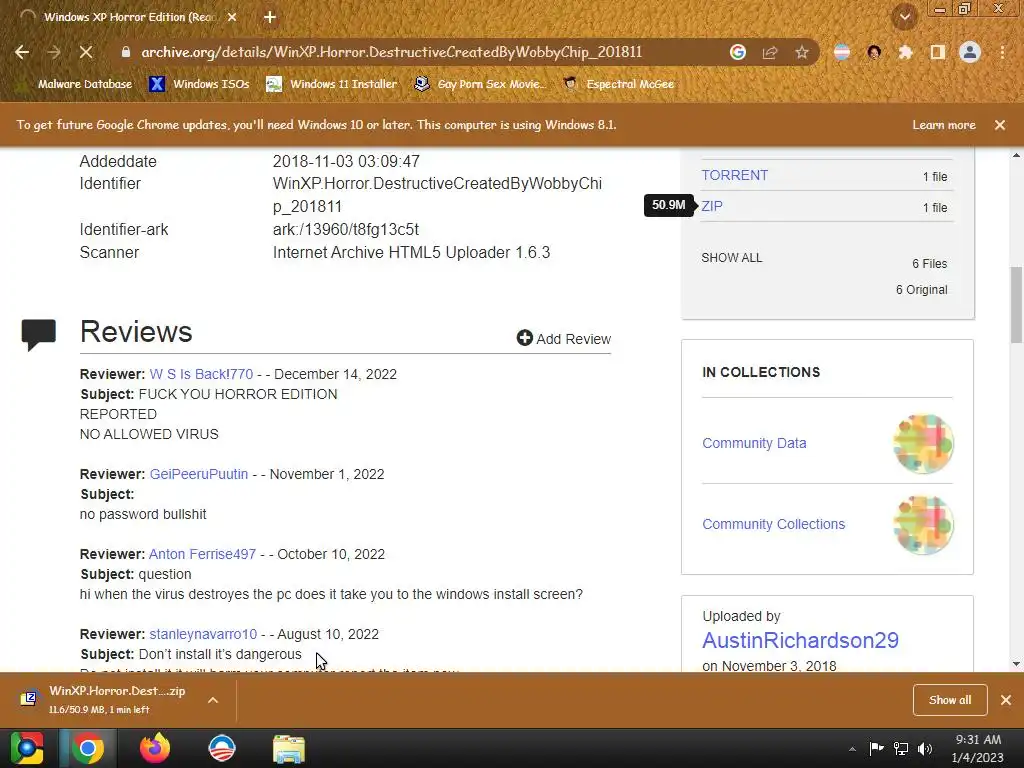Close the Windows XP Horror Edition tab

[232, 17]
